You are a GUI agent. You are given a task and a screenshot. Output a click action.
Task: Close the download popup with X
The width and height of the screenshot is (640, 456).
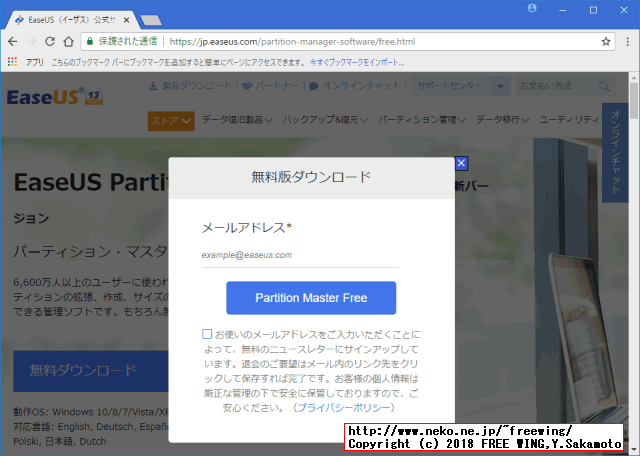click(x=461, y=163)
